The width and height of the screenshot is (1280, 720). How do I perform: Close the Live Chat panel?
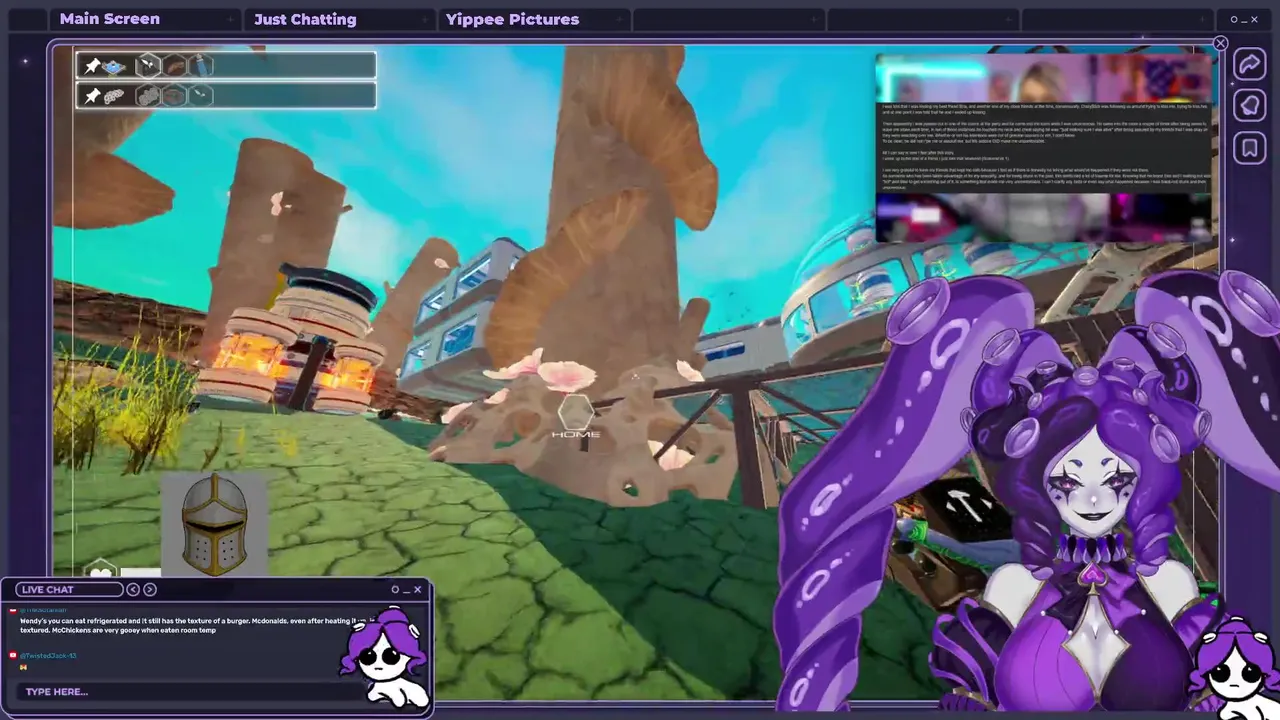click(417, 589)
